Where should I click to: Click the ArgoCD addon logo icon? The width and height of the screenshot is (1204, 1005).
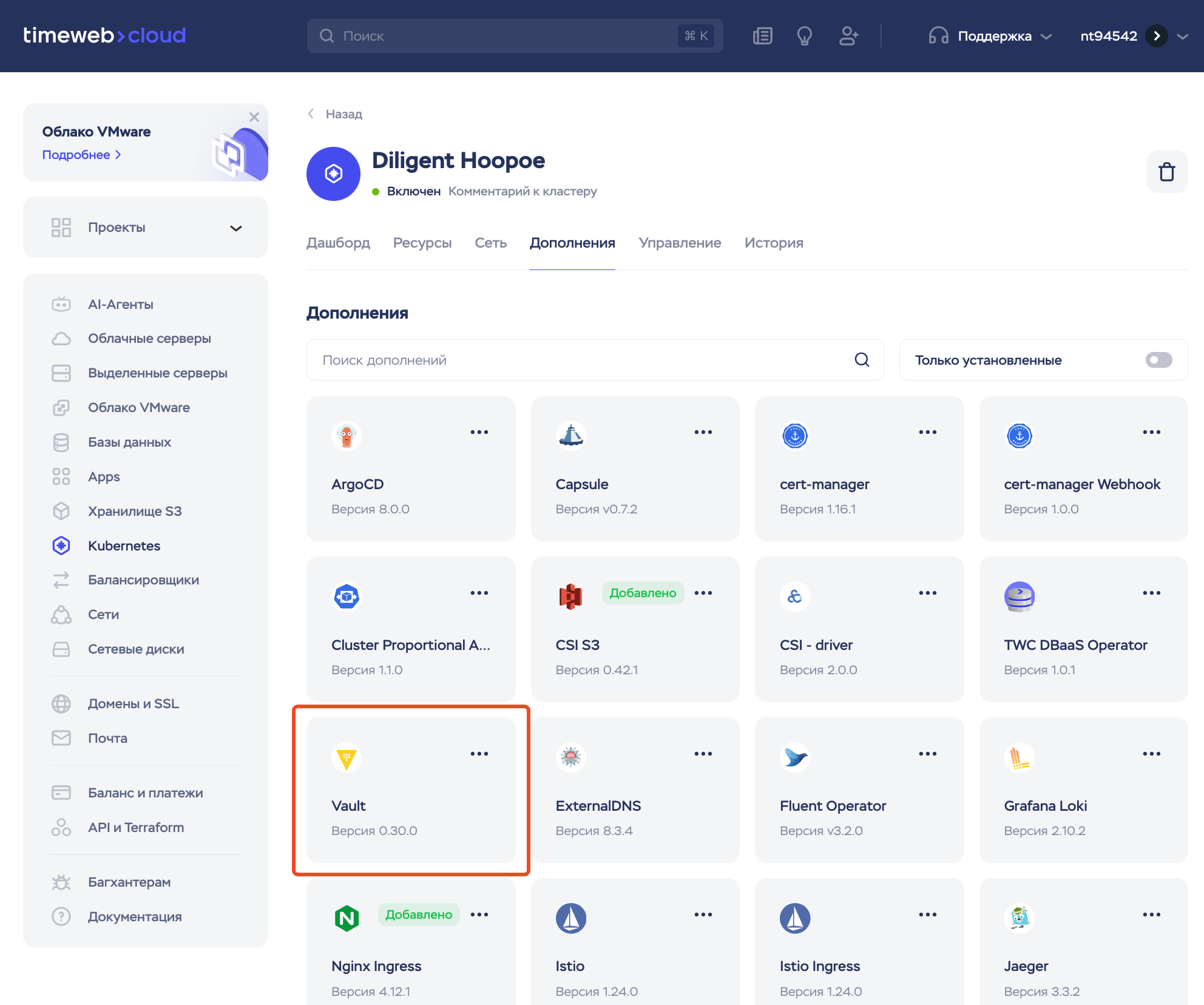(x=347, y=436)
